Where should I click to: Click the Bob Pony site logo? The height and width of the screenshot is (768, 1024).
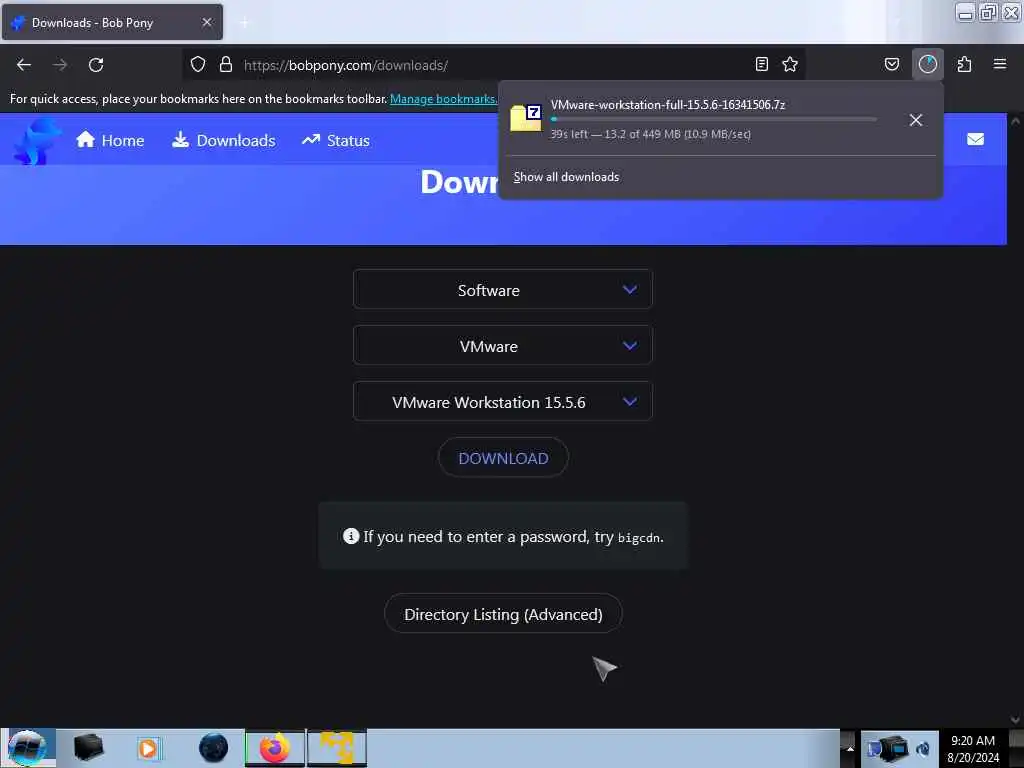(x=37, y=140)
